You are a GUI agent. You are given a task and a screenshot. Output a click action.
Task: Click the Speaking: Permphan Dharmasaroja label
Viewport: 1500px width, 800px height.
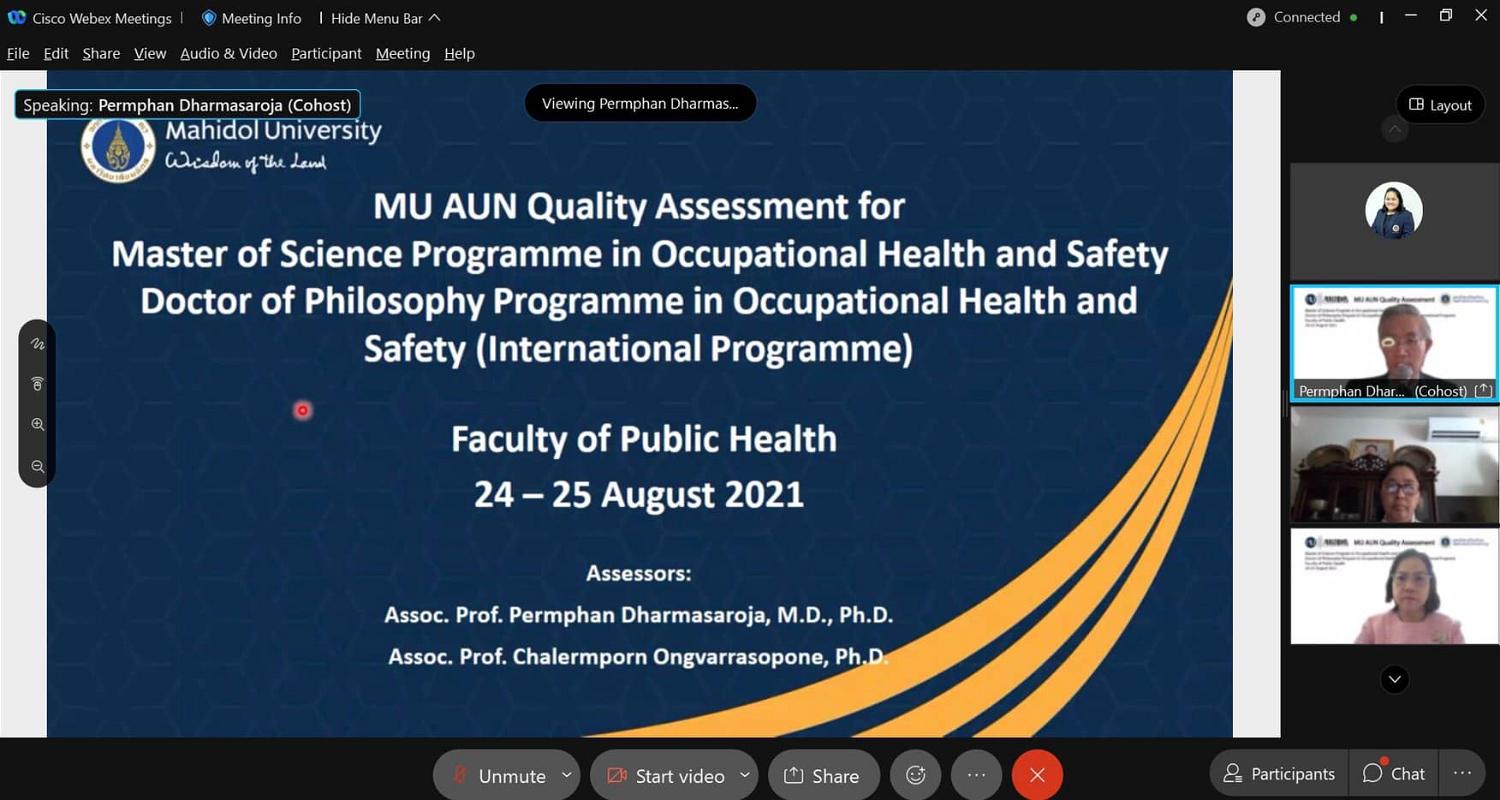tap(187, 105)
